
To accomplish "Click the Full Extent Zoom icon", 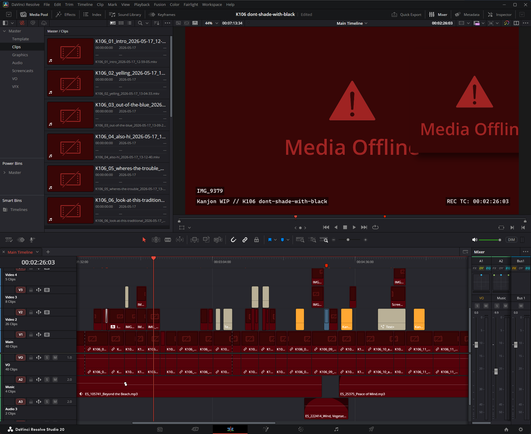I will click(300, 240).
